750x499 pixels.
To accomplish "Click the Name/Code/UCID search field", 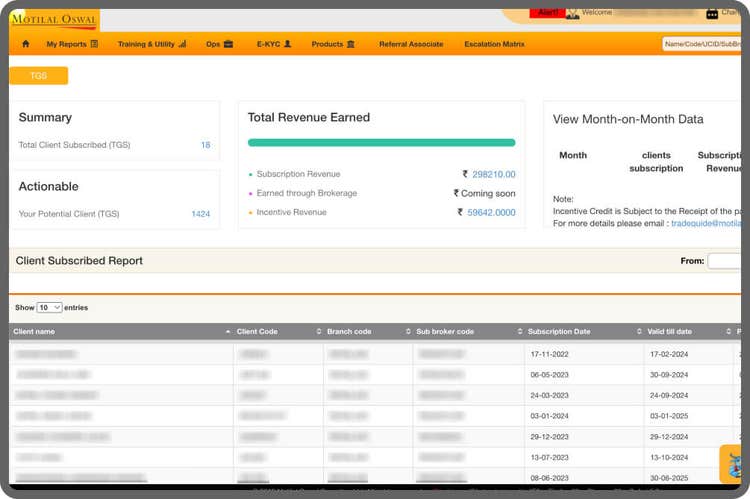I will tap(702, 44).
